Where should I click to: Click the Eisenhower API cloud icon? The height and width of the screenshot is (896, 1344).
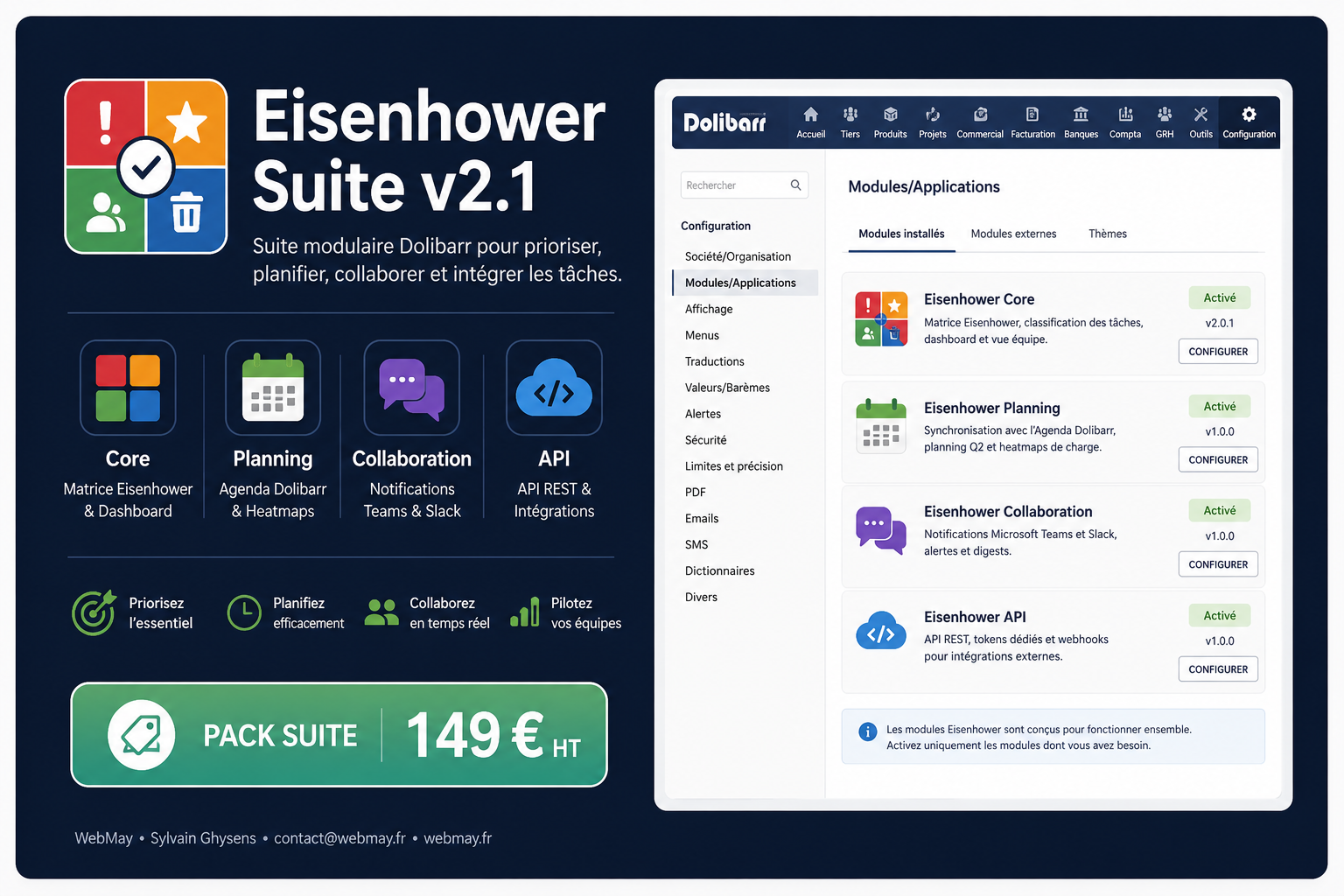(881, 631)
